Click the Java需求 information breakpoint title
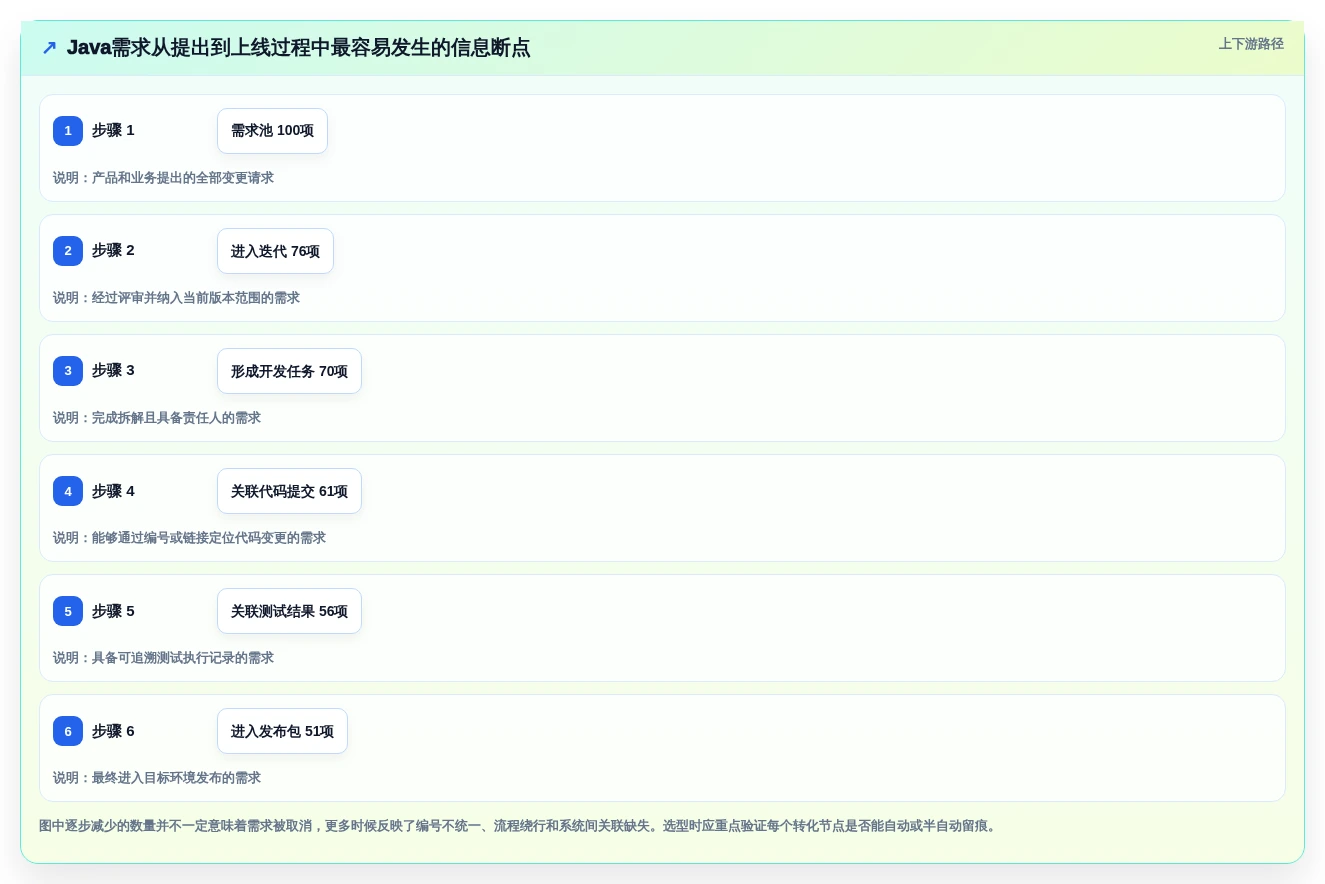This screenshot has height=884, width=1325. point(298,47)
